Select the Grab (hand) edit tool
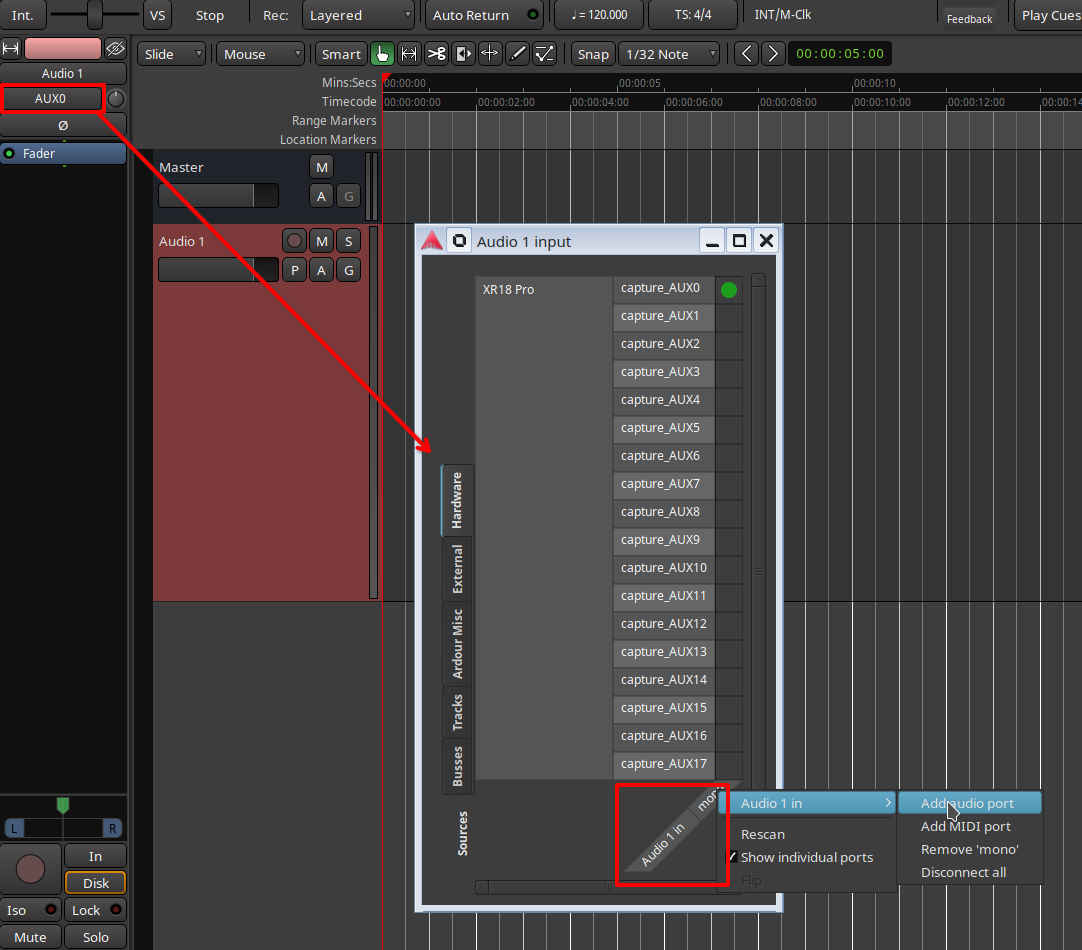 coord(382,54)
